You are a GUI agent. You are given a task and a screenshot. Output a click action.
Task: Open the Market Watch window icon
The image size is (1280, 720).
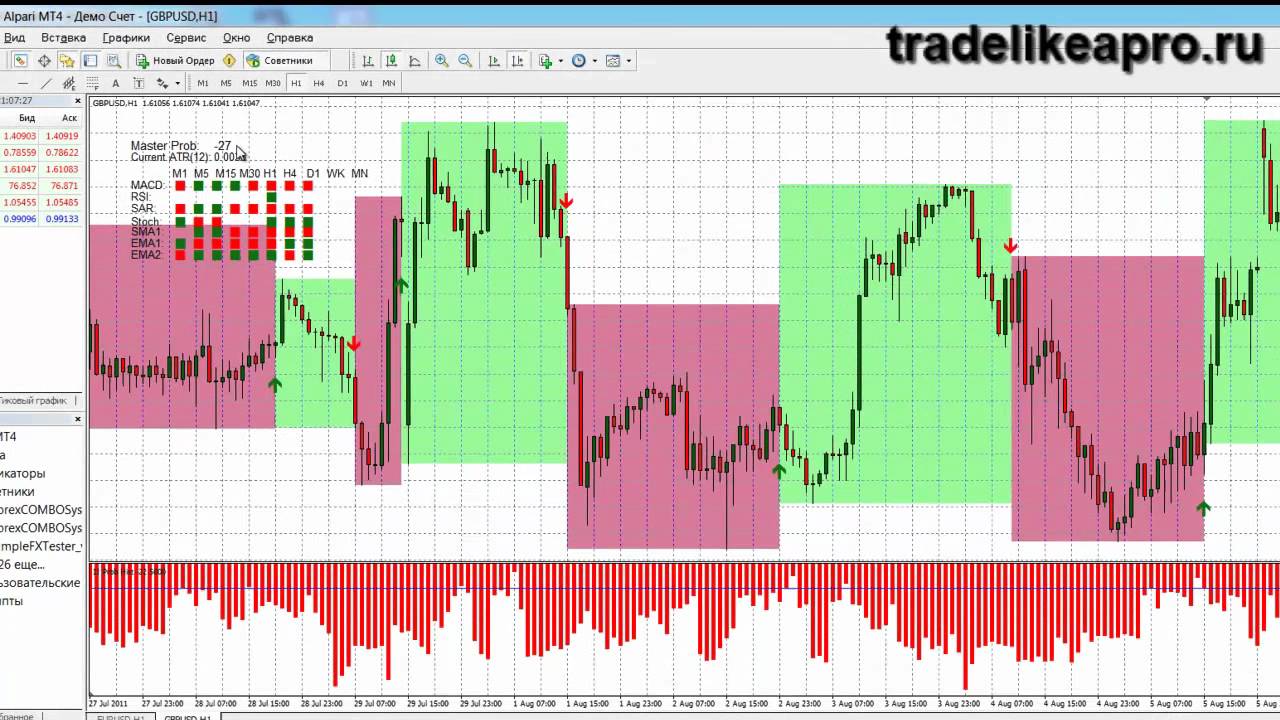[20, 61]
